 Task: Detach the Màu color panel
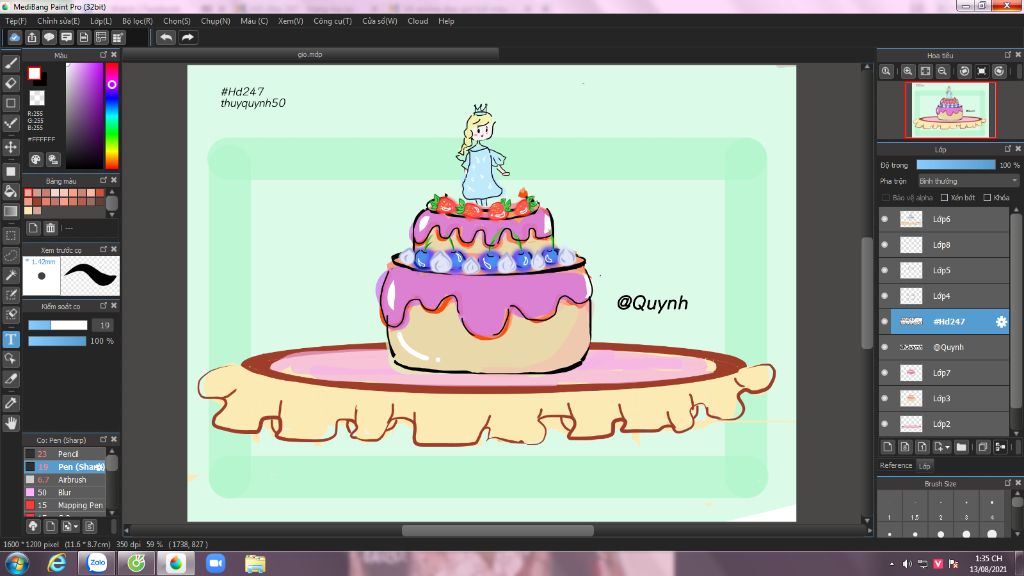pos(103,55)
